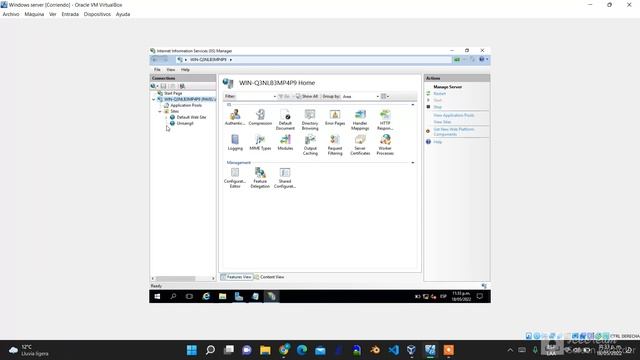Click the VM taskbar search icon

tap(173, 296)
